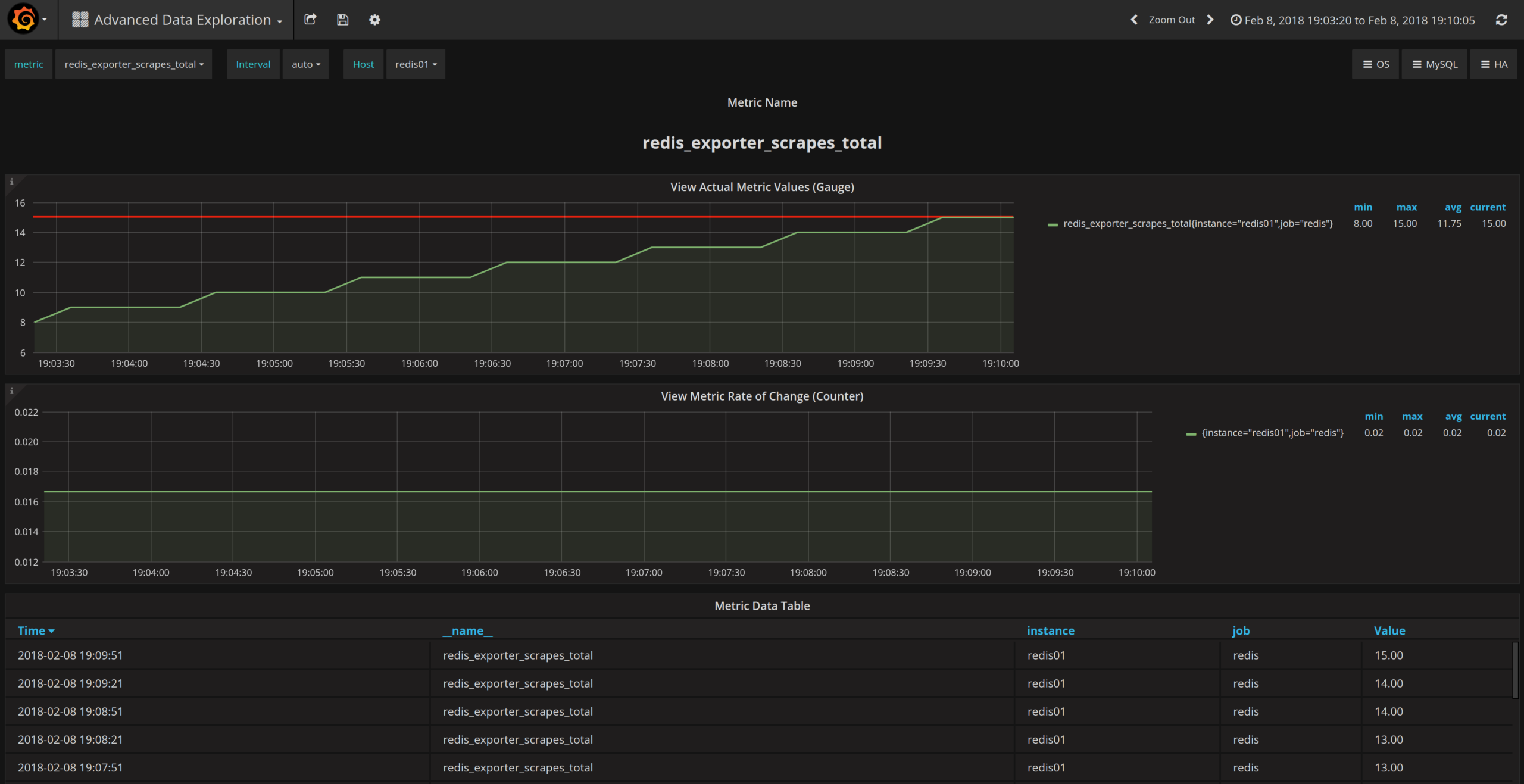The image size is (1524, 784).
Task: Click the share dashboard icon
Action: coord(310,20)
